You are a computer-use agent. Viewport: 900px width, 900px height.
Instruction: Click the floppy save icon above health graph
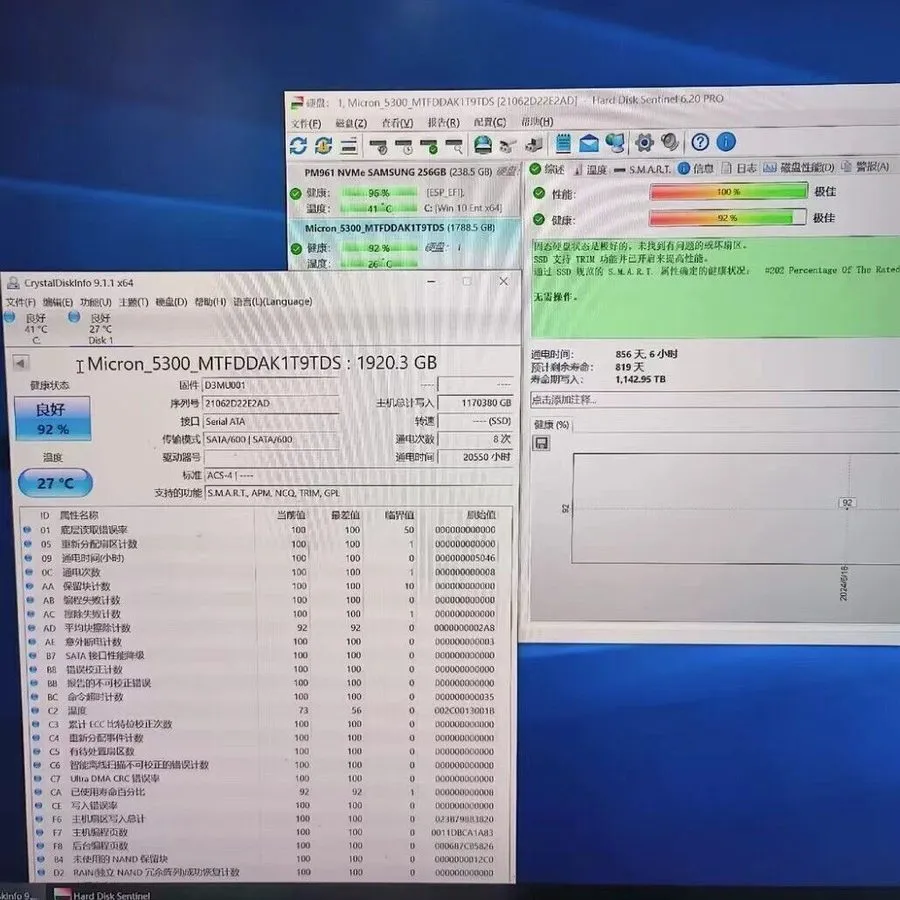click(x=541, y=443)
